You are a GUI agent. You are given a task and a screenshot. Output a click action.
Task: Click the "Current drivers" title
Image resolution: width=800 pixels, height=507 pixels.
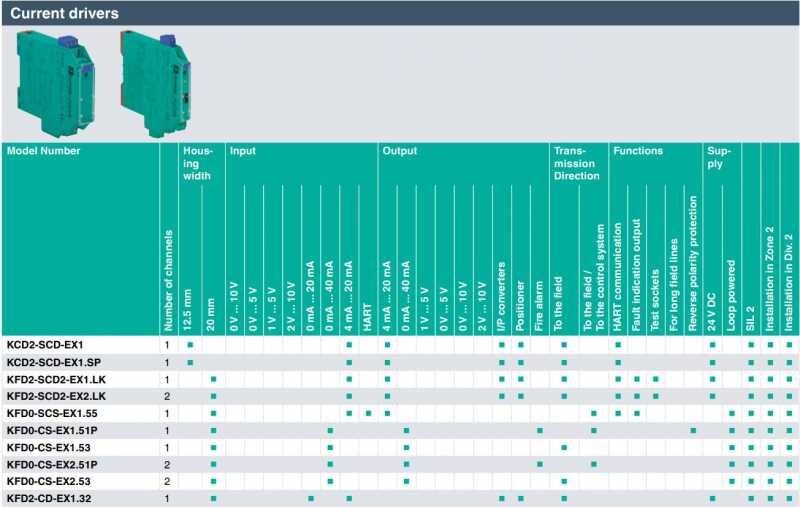tap(64, 13)
